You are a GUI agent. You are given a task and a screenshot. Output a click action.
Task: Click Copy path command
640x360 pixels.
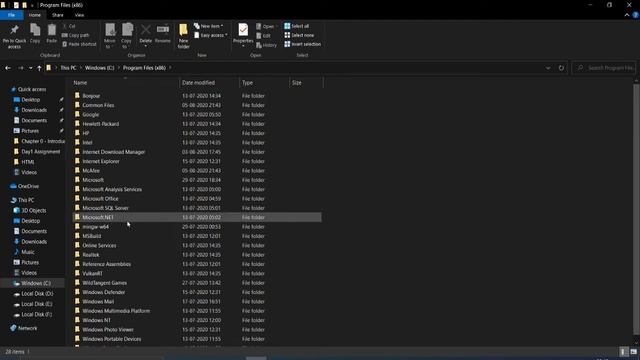click(76, 35)
